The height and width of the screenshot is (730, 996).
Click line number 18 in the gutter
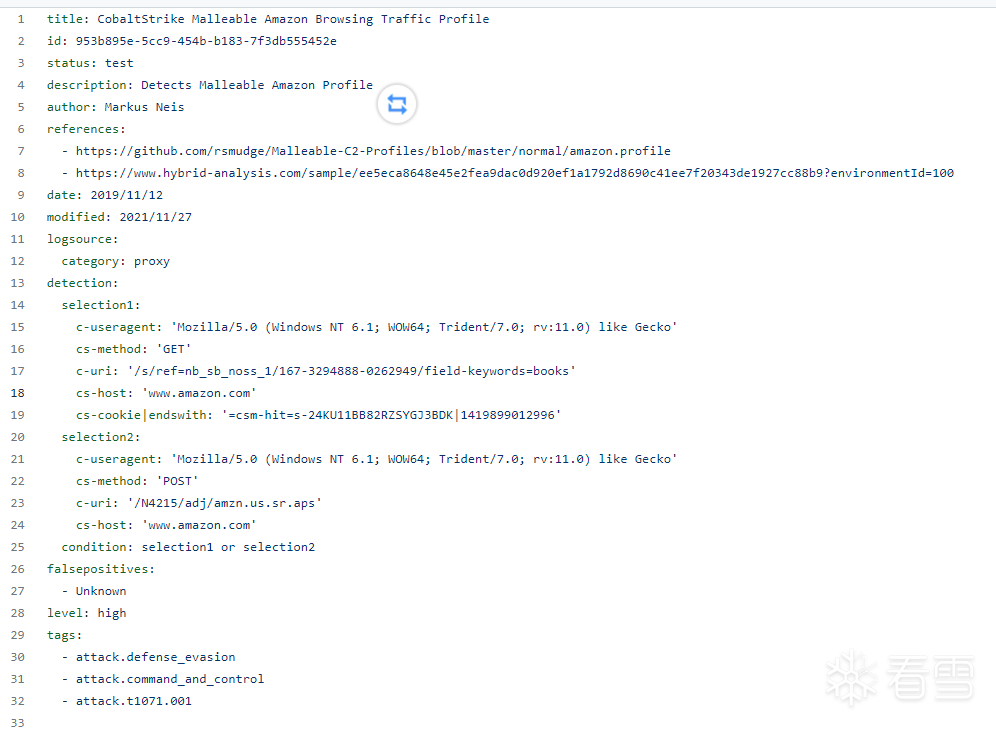[x=18, y=393]
